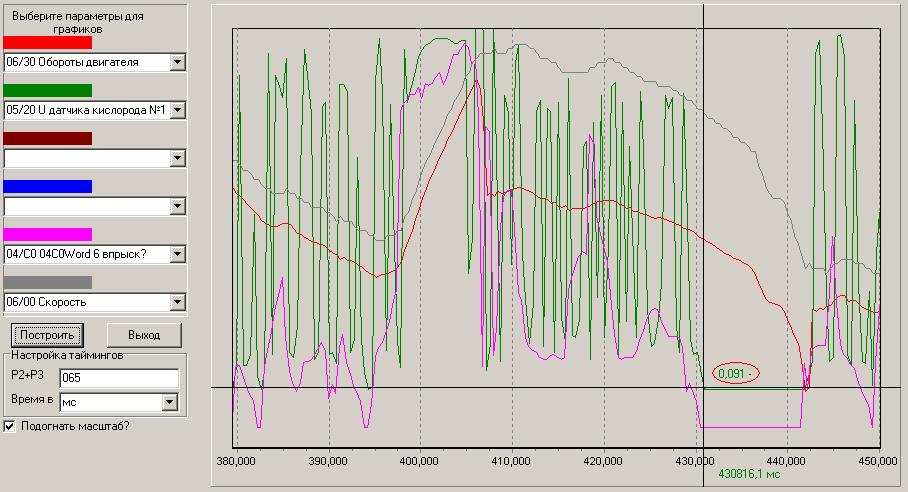Viewport: 908px width, 492px height.
Task: Click the Выход button
Action: click(x=144, y=335)
